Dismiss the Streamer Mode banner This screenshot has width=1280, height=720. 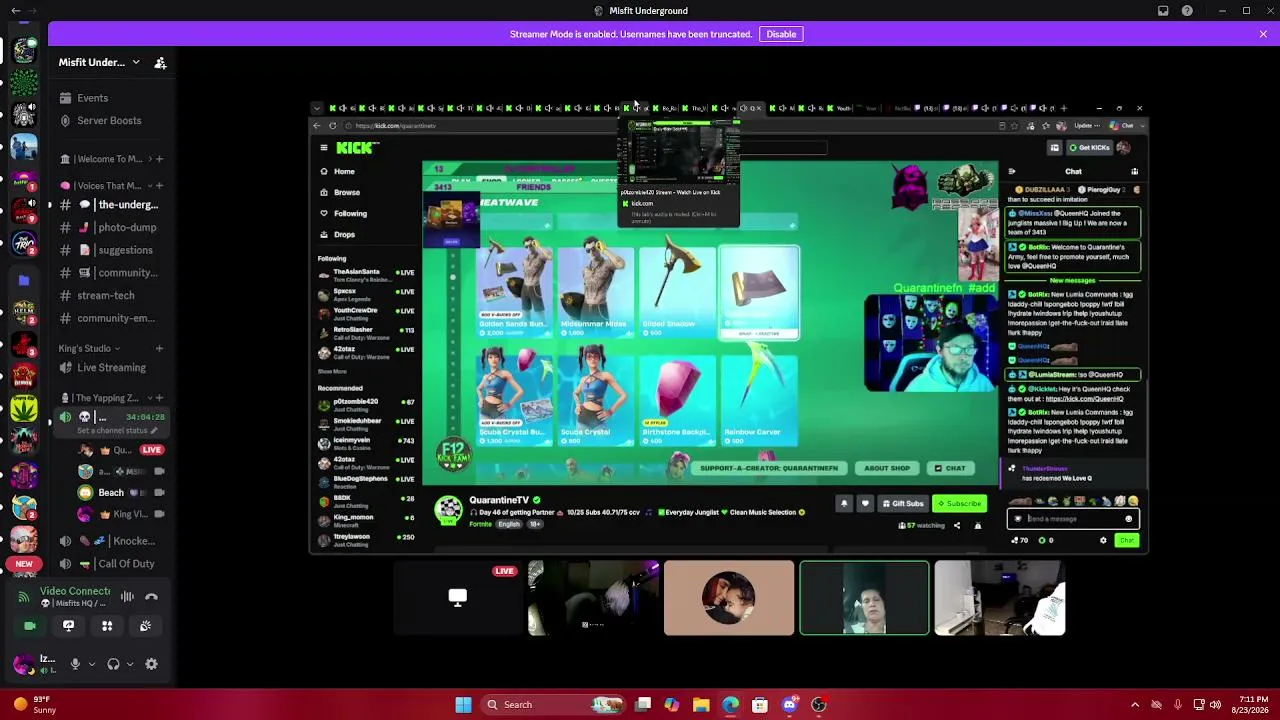coord(1263,34)
